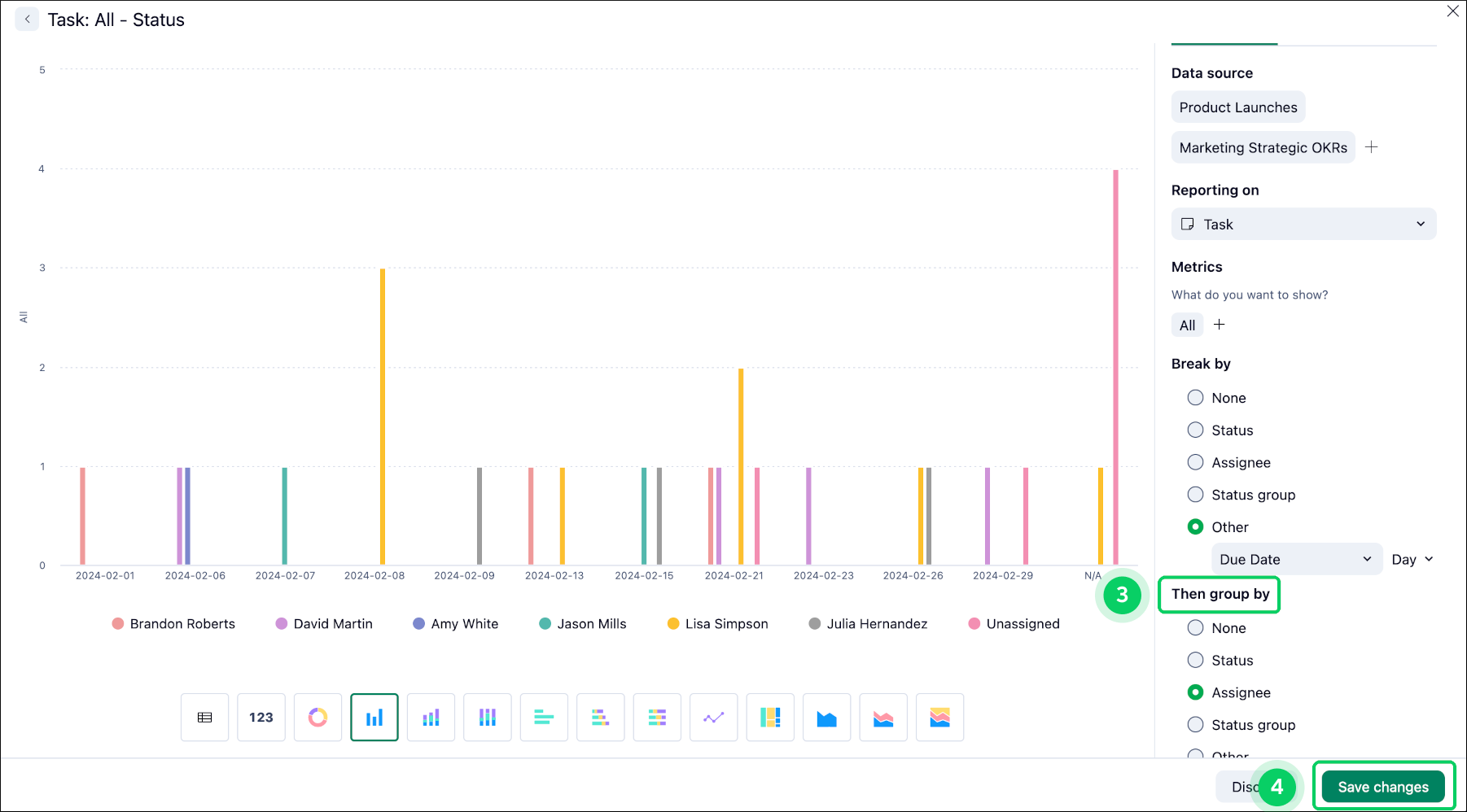This screenshot has height=812, width=1467.
Task: Select the horizontal bar chart type
Action: pyautogui.click(x=544, y=717)
